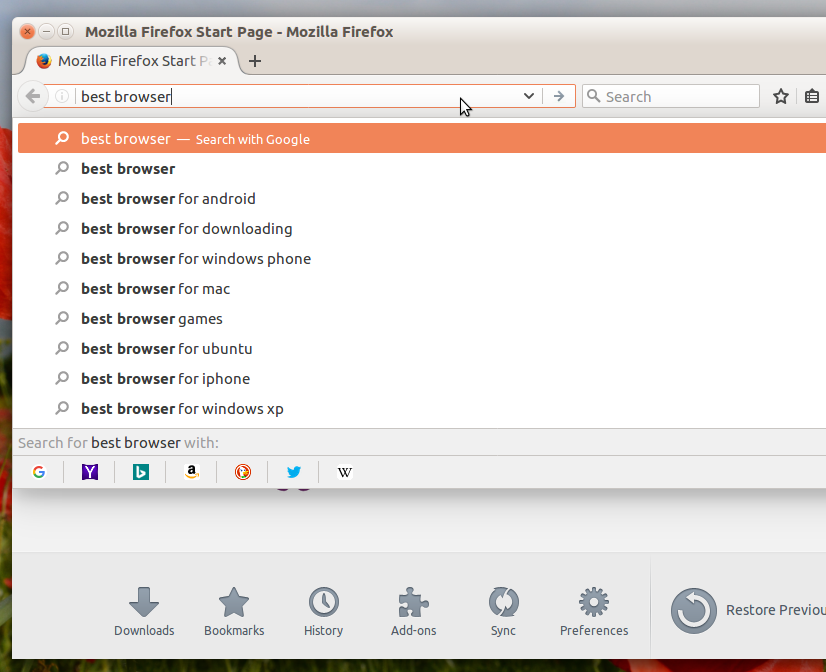826x672 pixels.
Task: Choose the plain 'best browser' suggestion
Action: coord(422,169)
